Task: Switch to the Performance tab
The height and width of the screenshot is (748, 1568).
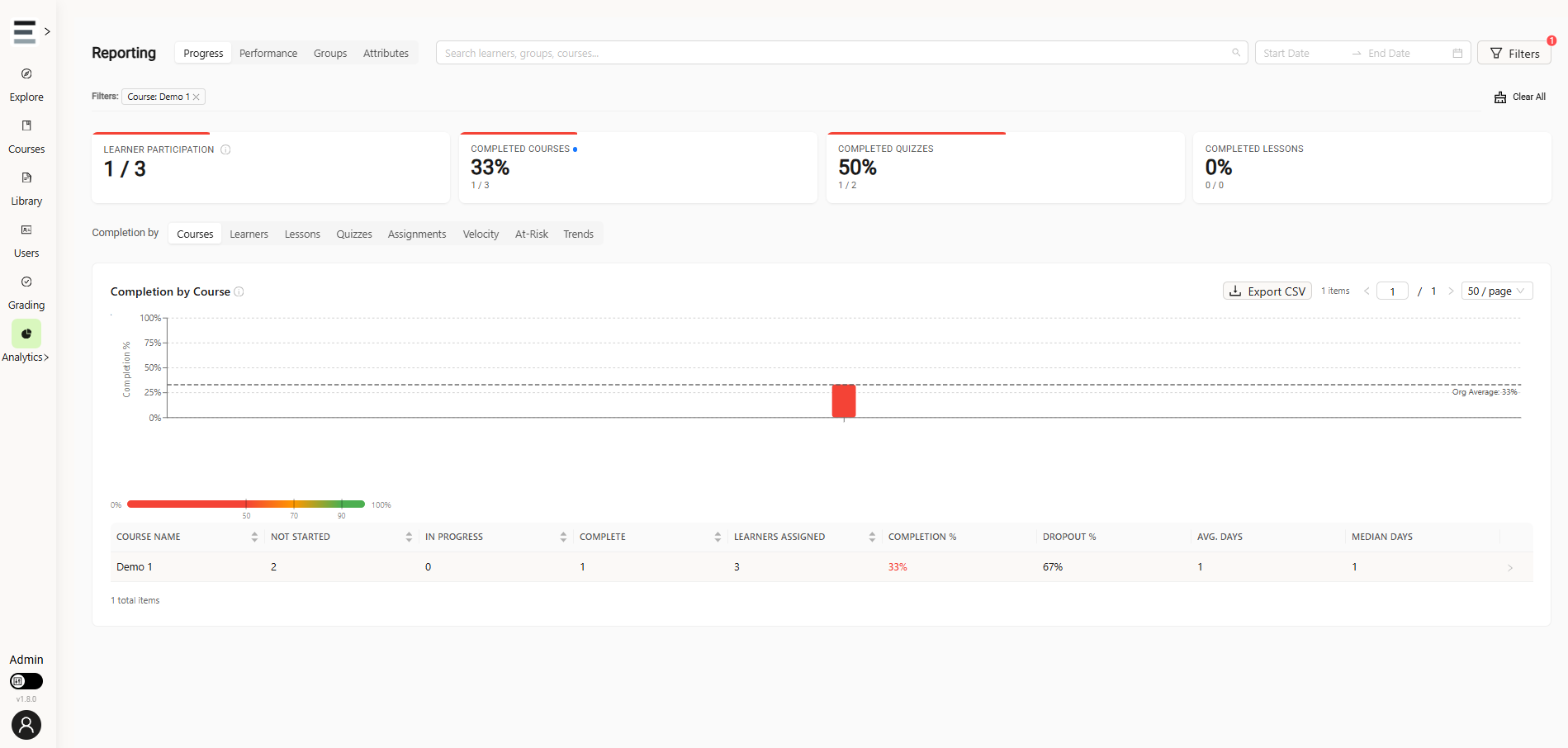Action: [x=268, y=53]
